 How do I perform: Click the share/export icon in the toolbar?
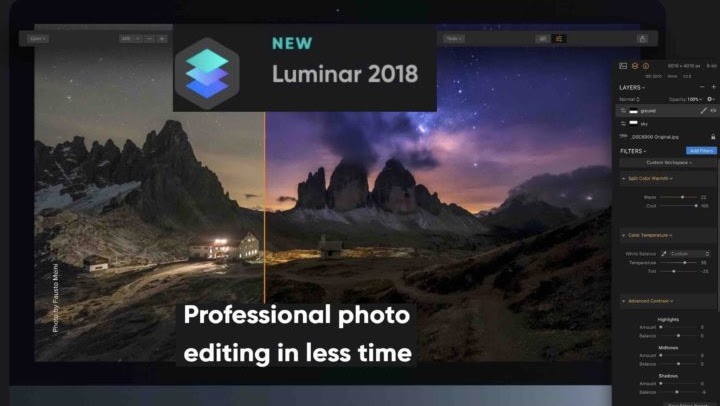[642, 39]
